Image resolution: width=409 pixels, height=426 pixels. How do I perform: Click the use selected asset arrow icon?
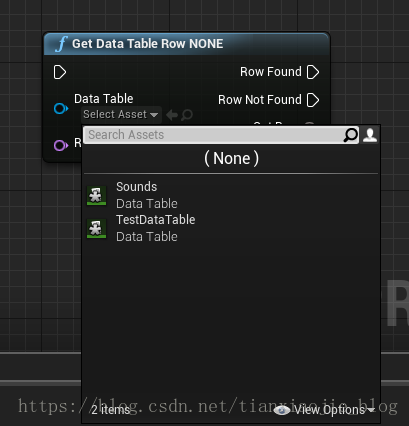coord(172,115)
